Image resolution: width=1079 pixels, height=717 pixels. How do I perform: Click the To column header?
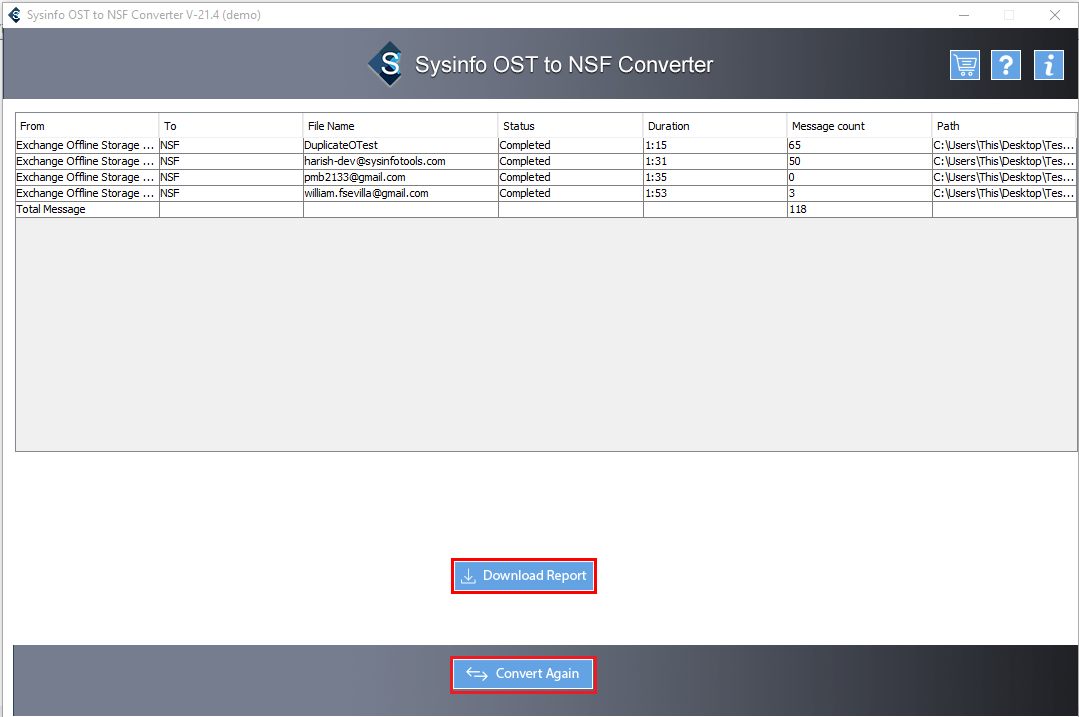[x=231, y=126]
